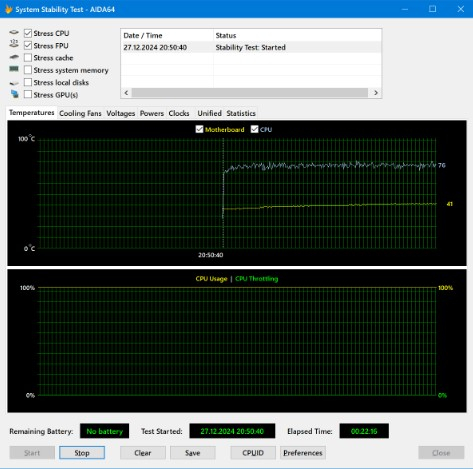
Task: Open the Statistics tab
Action: (241, 113)
